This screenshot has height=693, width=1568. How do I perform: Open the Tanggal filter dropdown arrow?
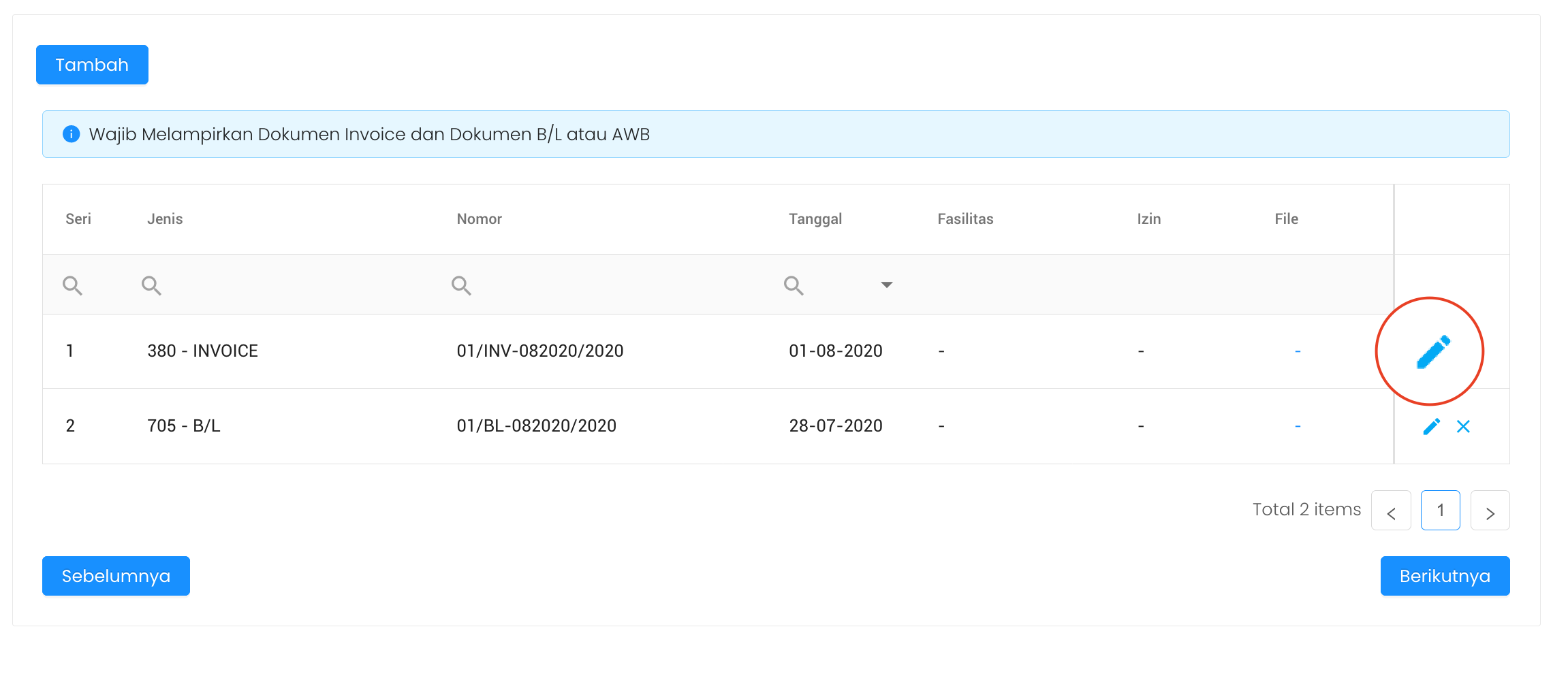(x=886, y=285)
